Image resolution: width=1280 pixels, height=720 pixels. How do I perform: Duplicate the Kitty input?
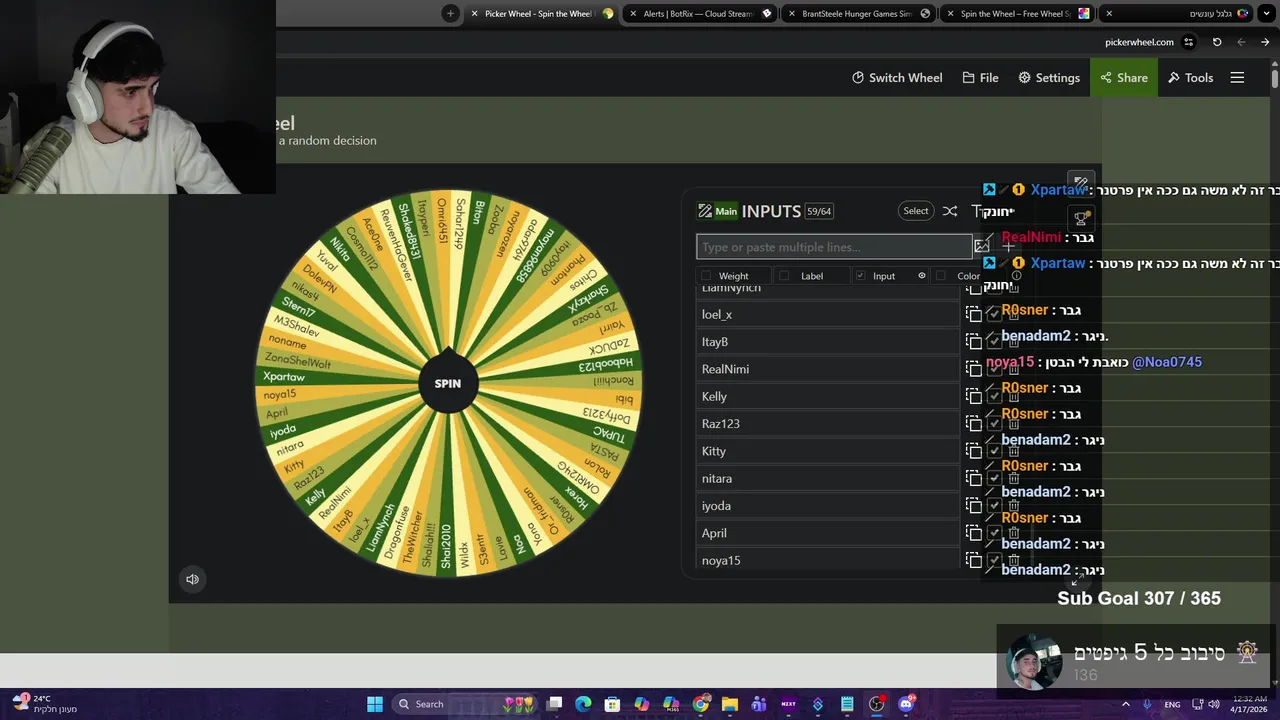coord(974,451)
